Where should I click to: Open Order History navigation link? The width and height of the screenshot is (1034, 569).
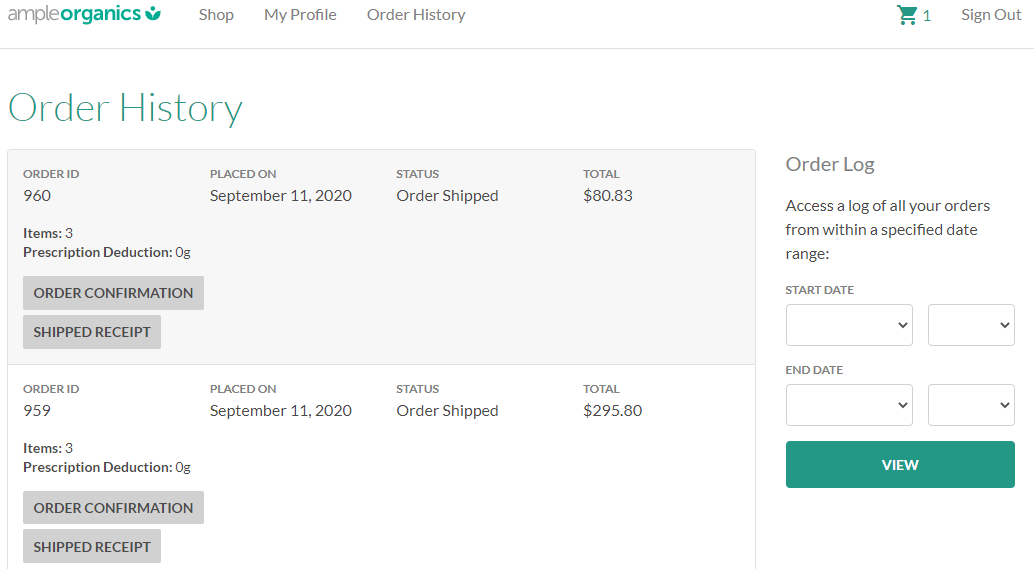pos(416,15)
